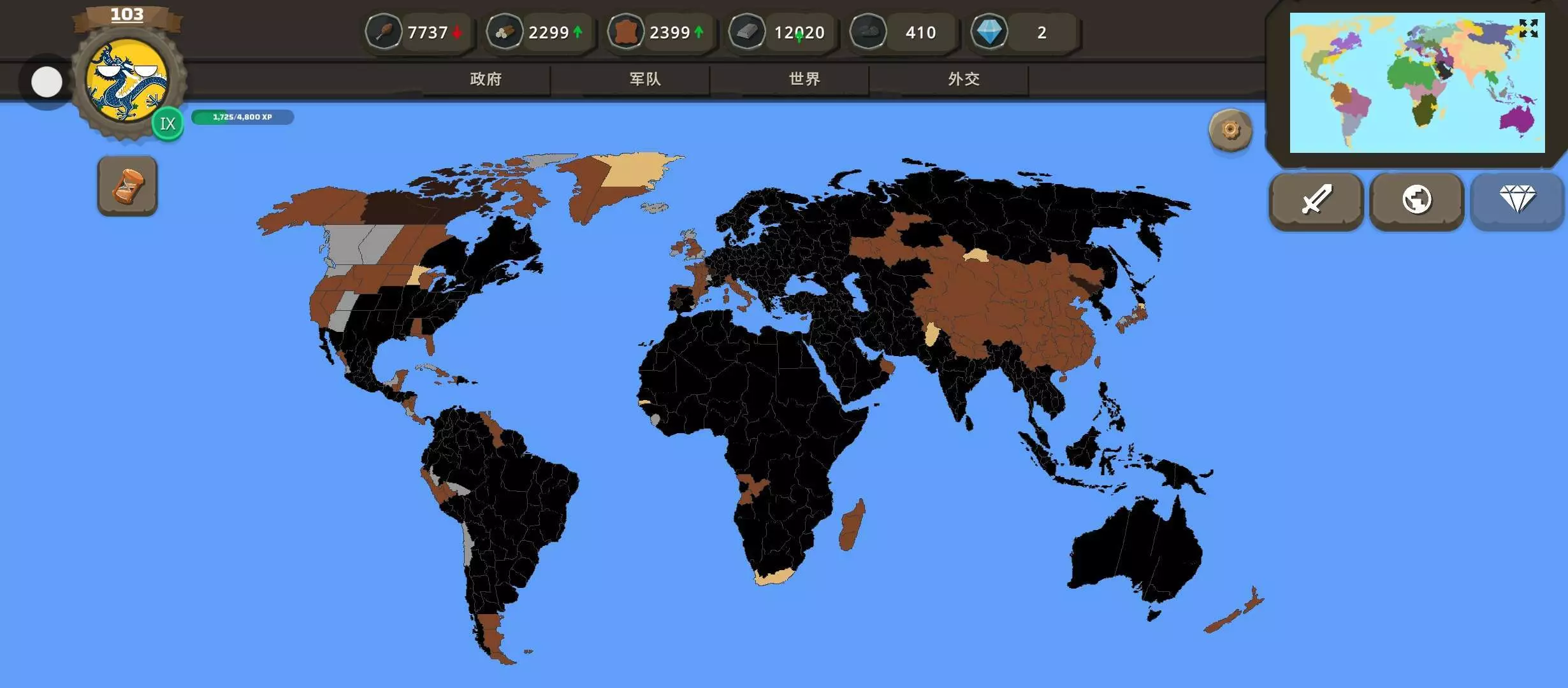Tap the white floating circle button
This screenshot has height=688, width=1568.
click(x=47, y=82)
